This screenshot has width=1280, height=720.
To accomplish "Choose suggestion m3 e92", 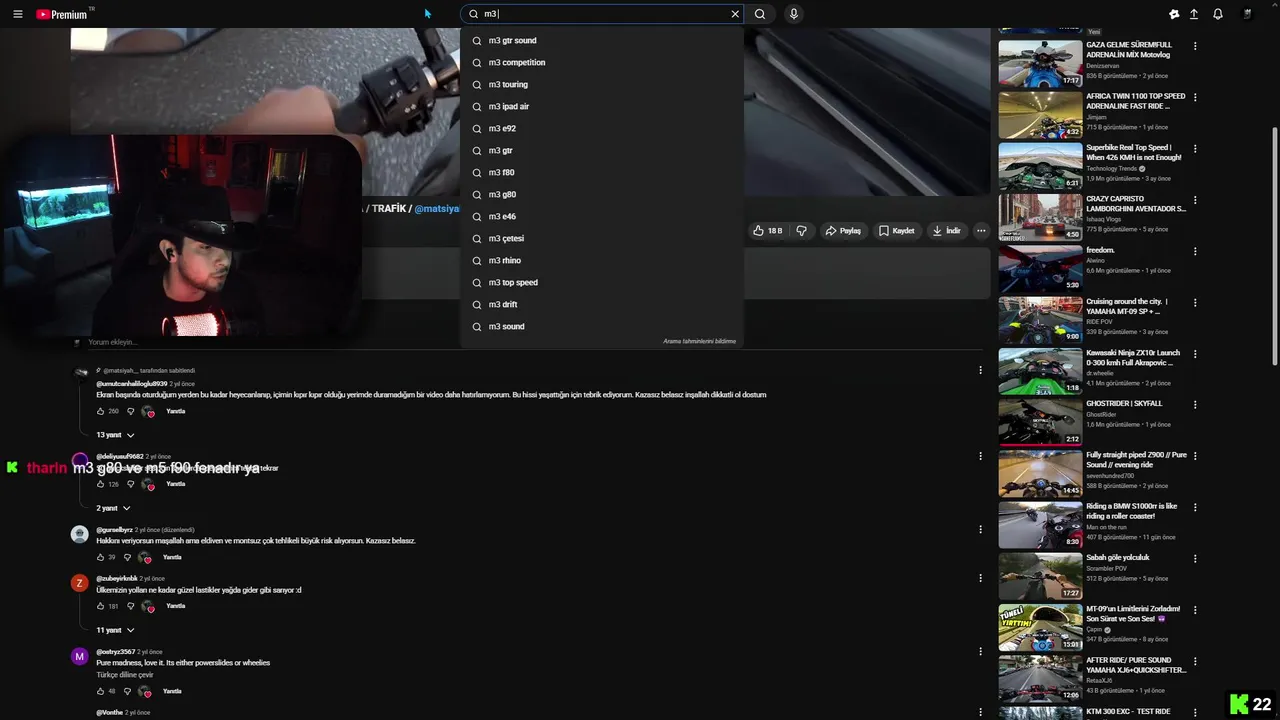I will pyautogui.click(x=602, y=129).
